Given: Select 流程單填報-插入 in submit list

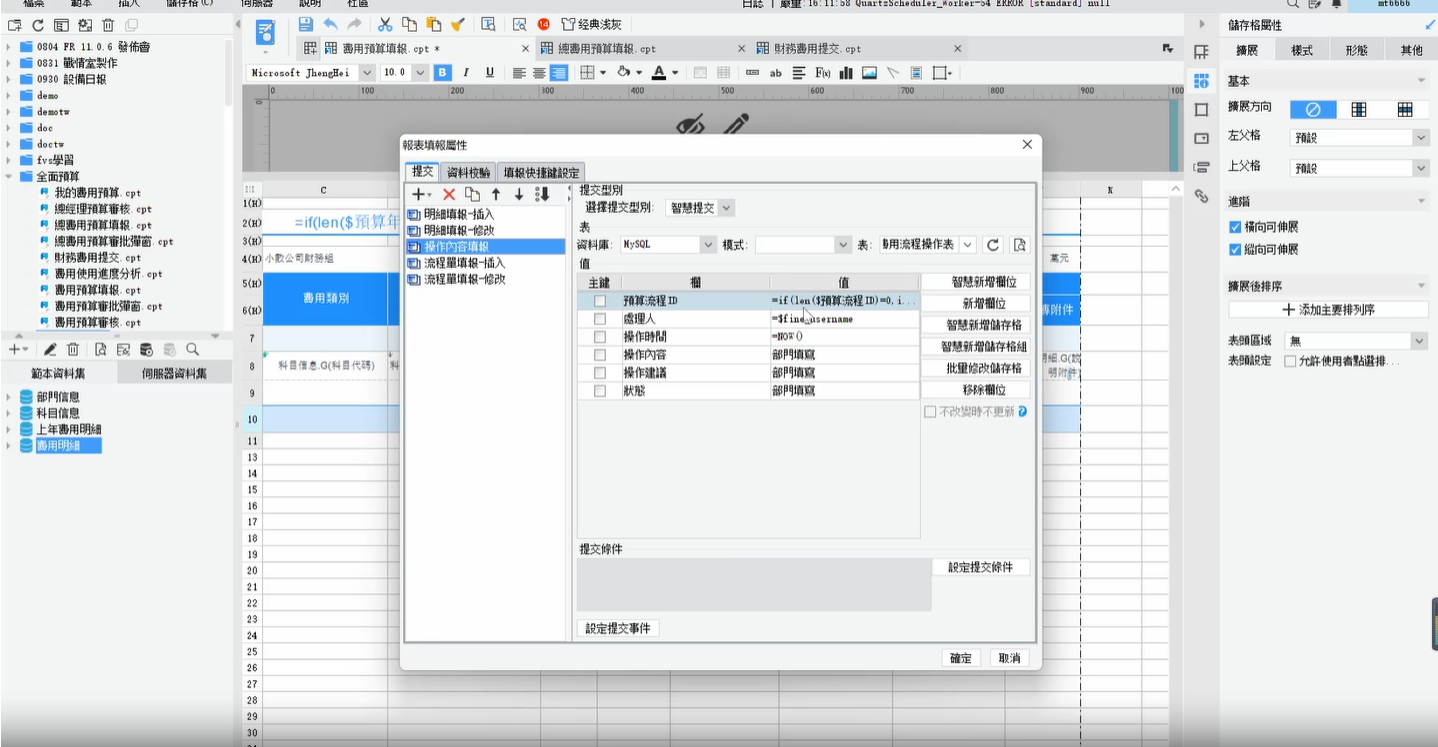Looking at the screenshot, I should click(464, 263).
